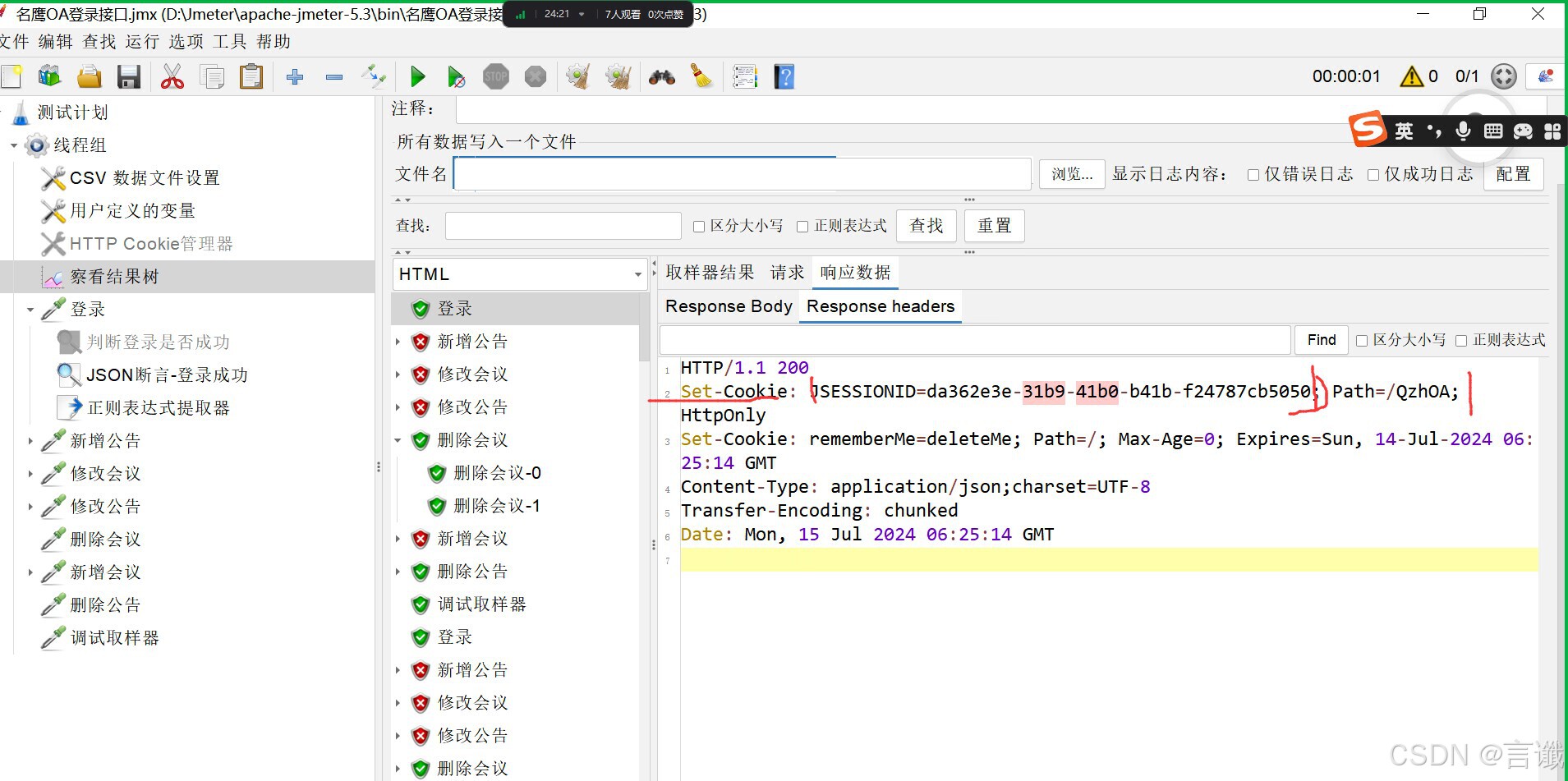The image size is (1568, 781).
Task: Save test plan with floppy icon
Action: [x=129, y=77]
